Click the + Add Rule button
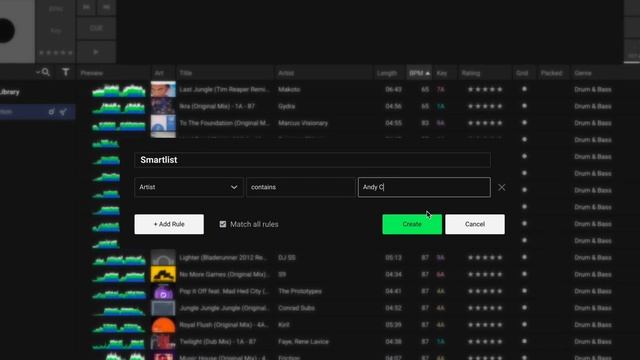640x360 pixels. (169, 224)
